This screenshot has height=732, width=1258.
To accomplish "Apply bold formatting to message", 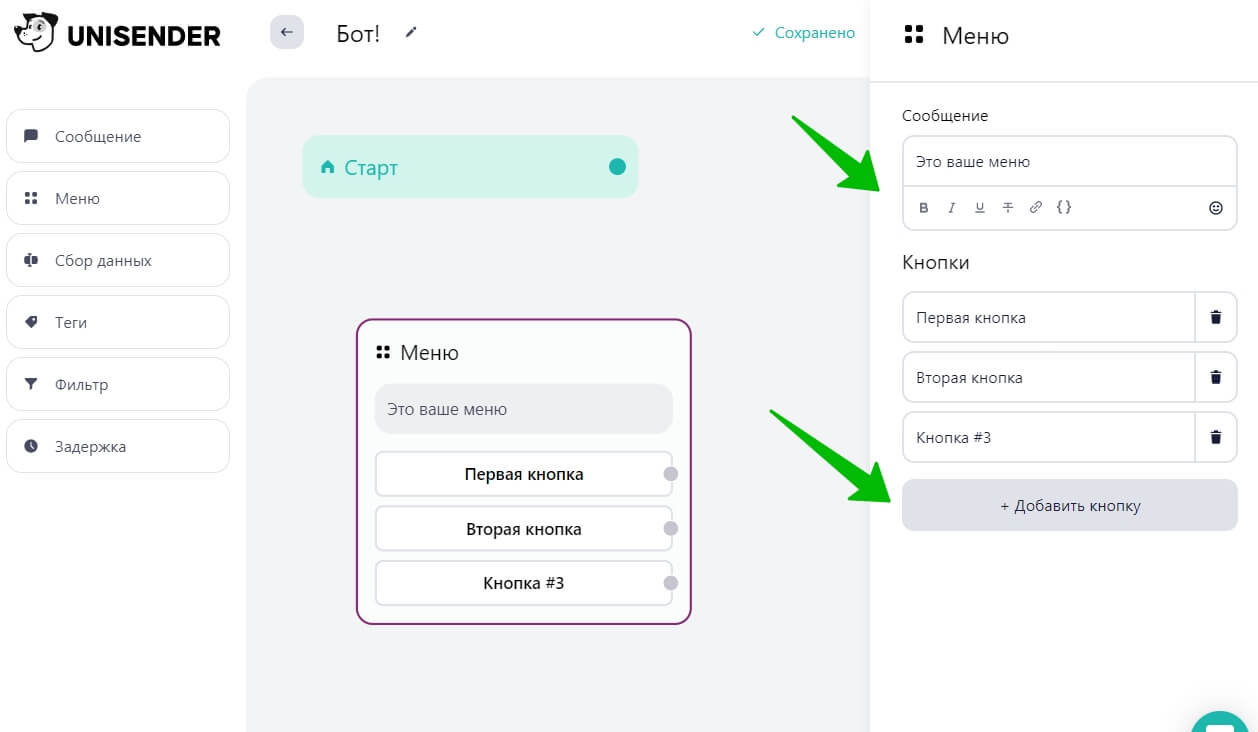I will (924, 208).
